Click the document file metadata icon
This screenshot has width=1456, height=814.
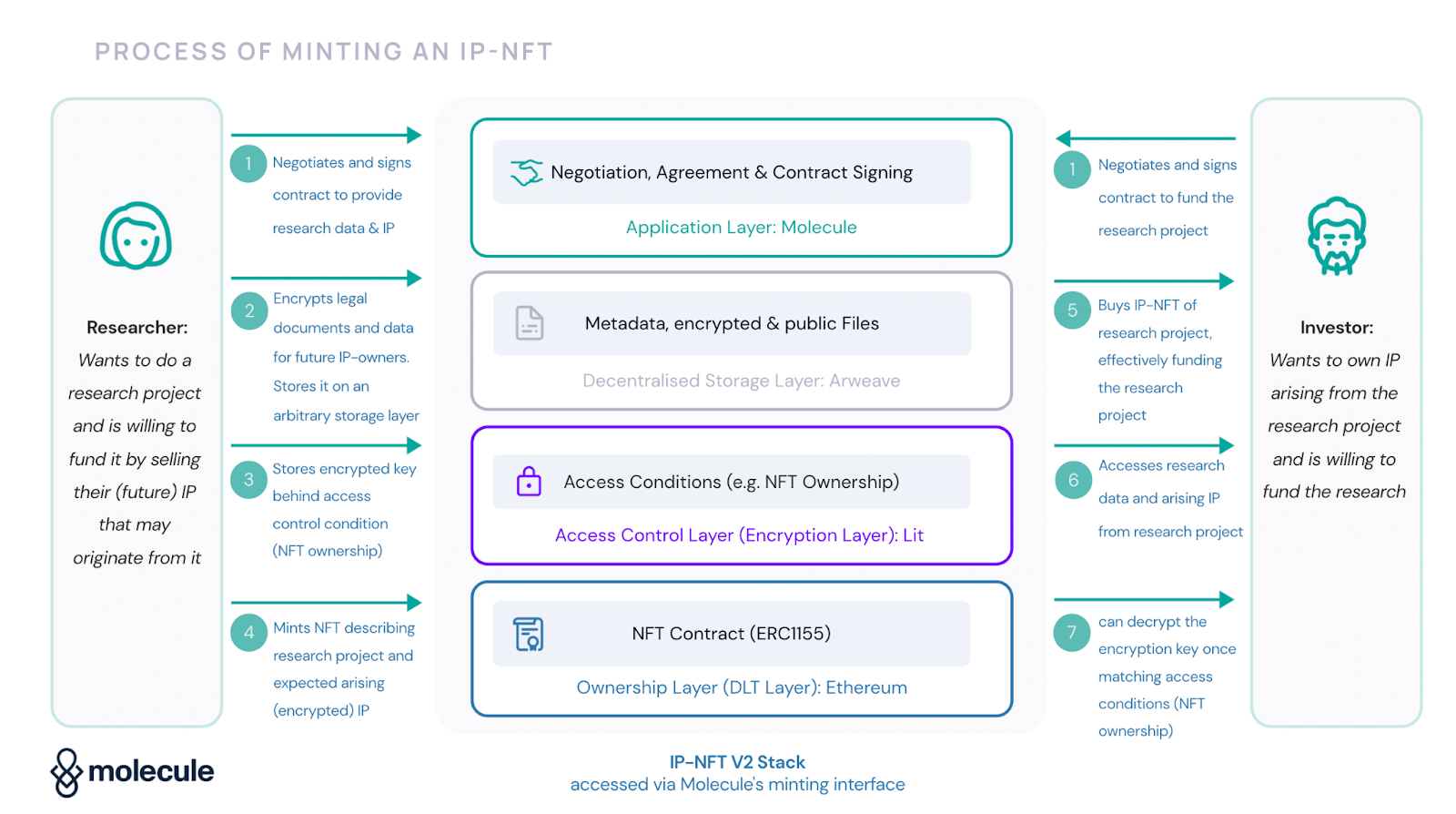pyautogui.click(x=529, y=323)
